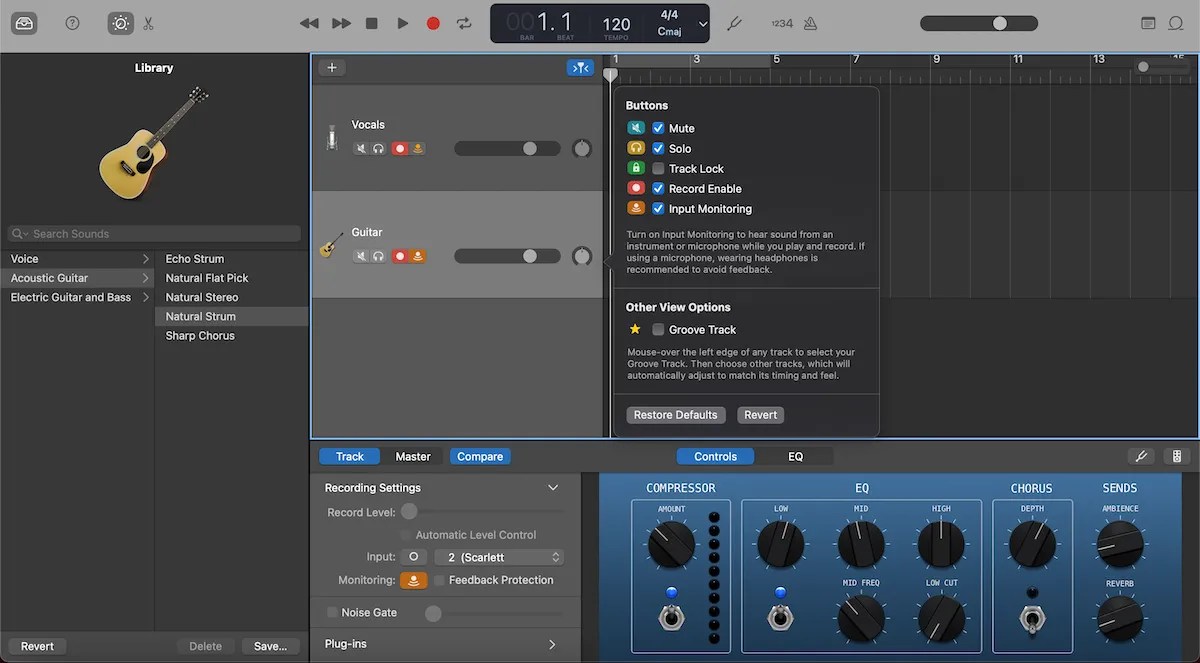
Task: Toggle the 1234 count-in icon
Action: pos(783,23)
